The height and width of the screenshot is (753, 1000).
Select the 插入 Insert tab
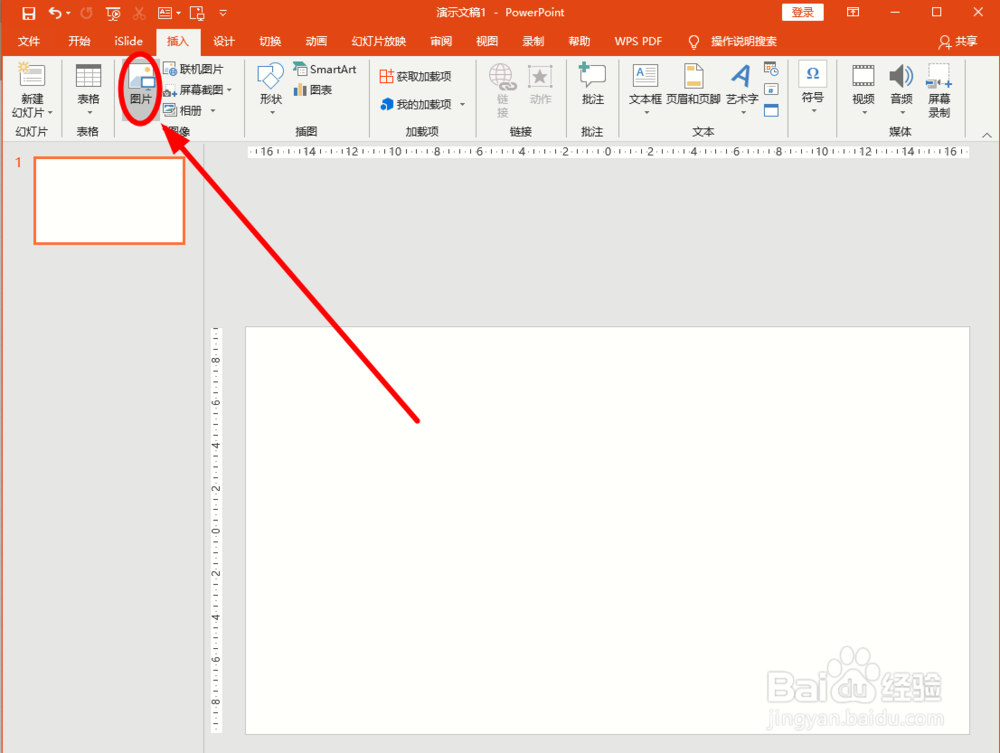(178, 42)
